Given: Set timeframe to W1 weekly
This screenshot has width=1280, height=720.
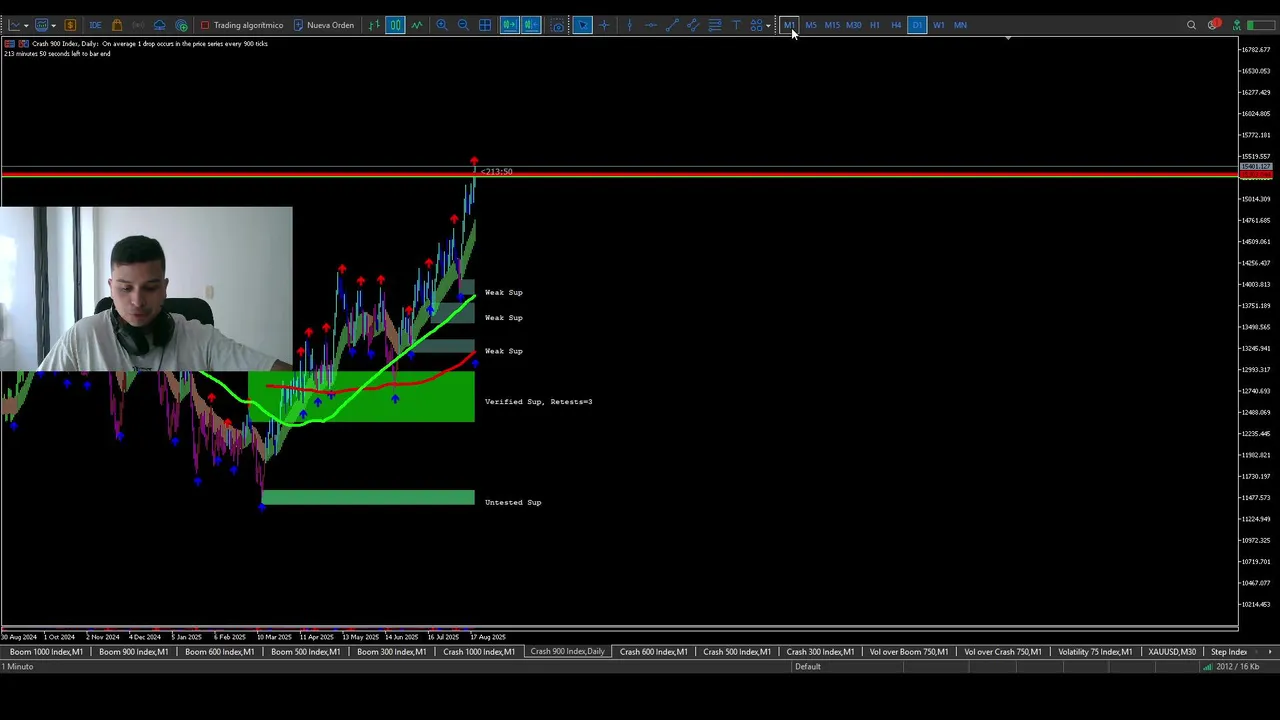Looking at the screenshot, I should pyautogui.click(x=939, y=25).
